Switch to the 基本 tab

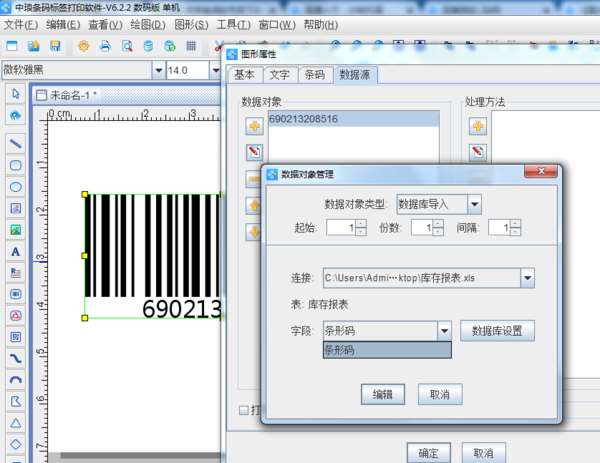click(244, 75)
